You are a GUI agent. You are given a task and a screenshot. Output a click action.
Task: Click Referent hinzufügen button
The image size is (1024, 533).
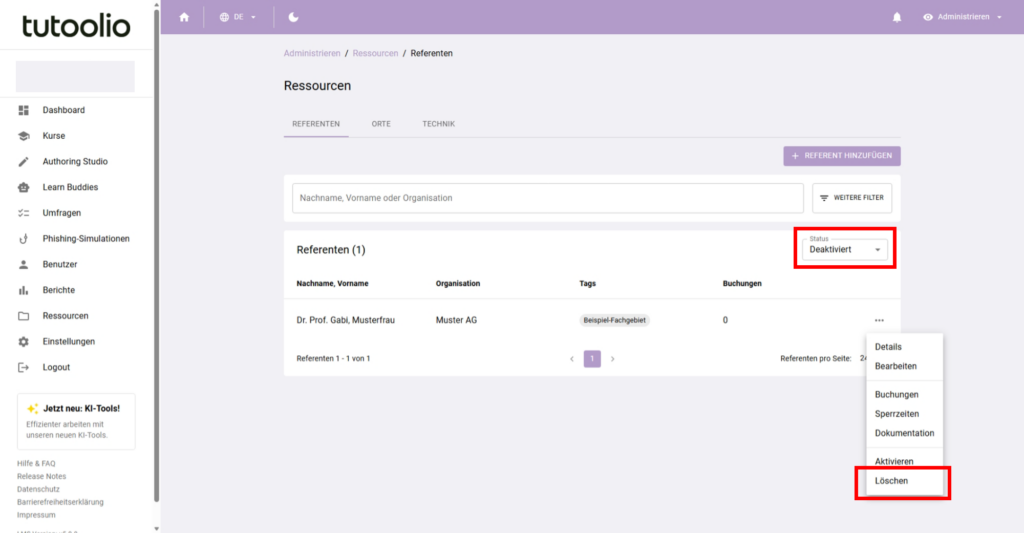[842, 155]
